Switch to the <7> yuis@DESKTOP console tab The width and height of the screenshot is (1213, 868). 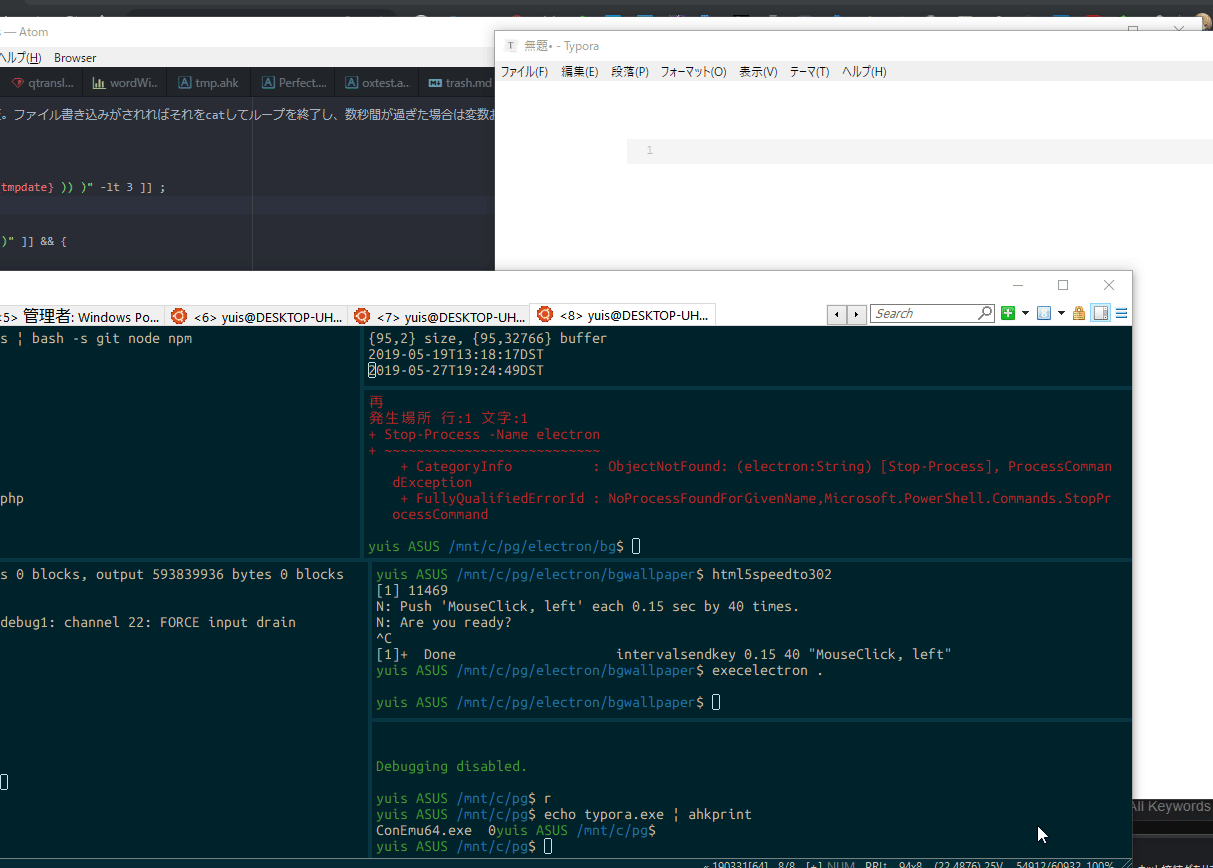pos(440,316)
